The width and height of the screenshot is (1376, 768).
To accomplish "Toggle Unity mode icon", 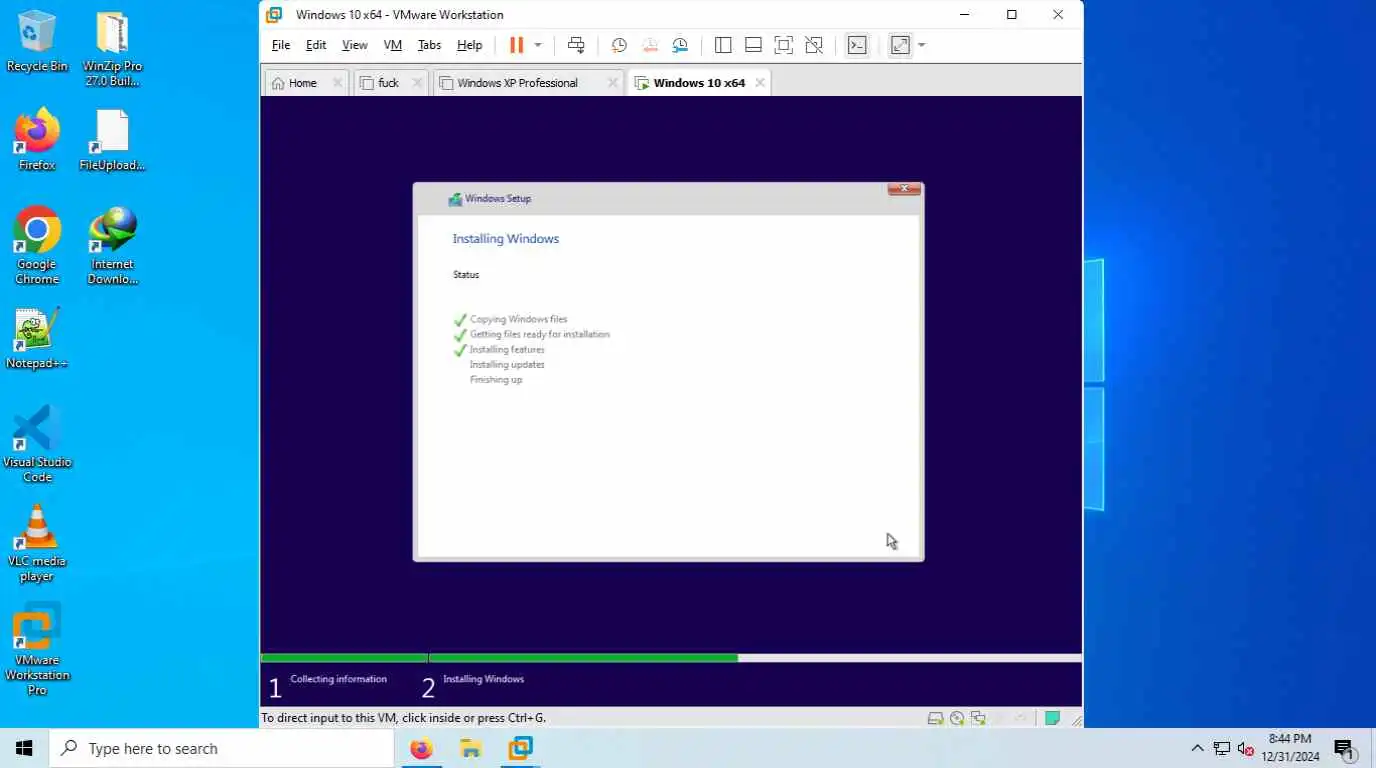I will (814, 45).
